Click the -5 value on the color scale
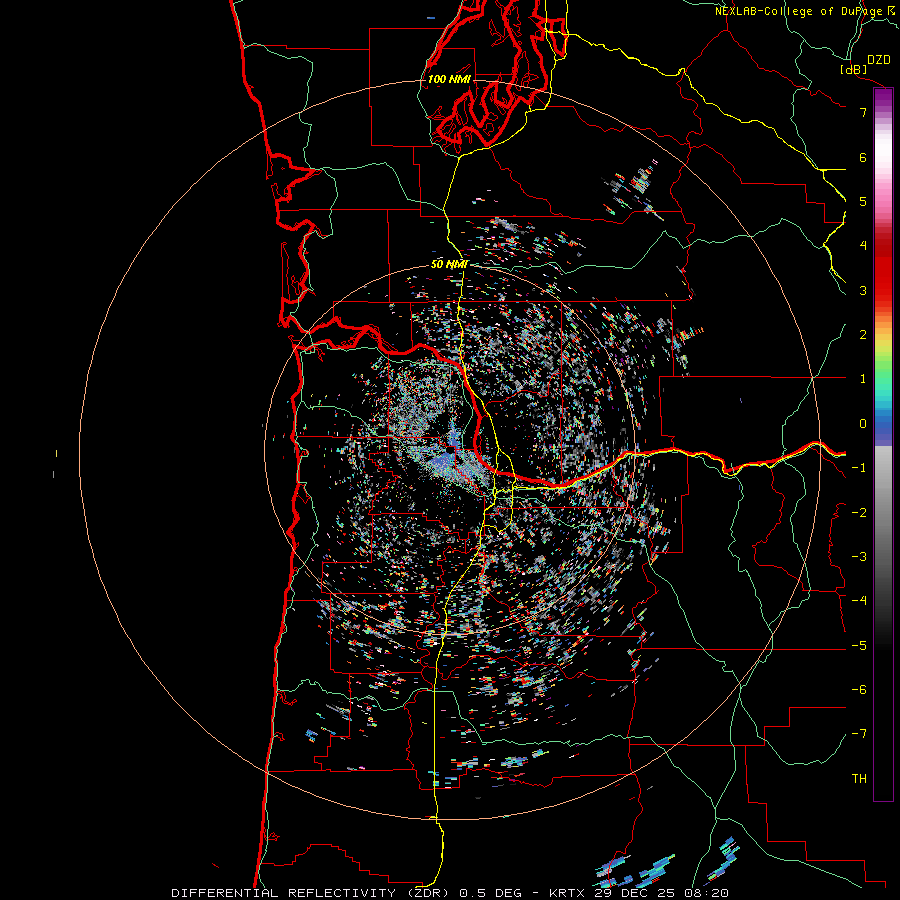The width and height of the screenshot is (900, 900). coord(859,646)
